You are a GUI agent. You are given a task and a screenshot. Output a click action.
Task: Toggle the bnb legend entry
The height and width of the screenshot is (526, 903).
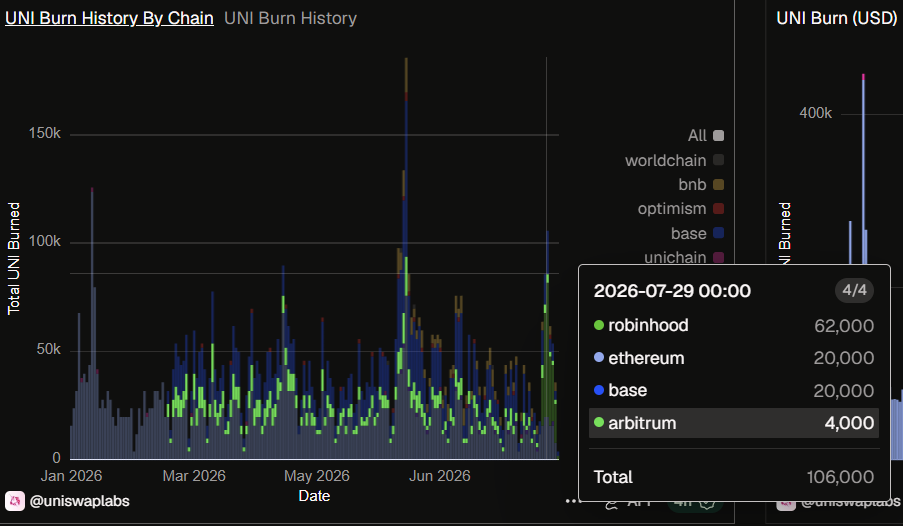click(x=701, y=184)
